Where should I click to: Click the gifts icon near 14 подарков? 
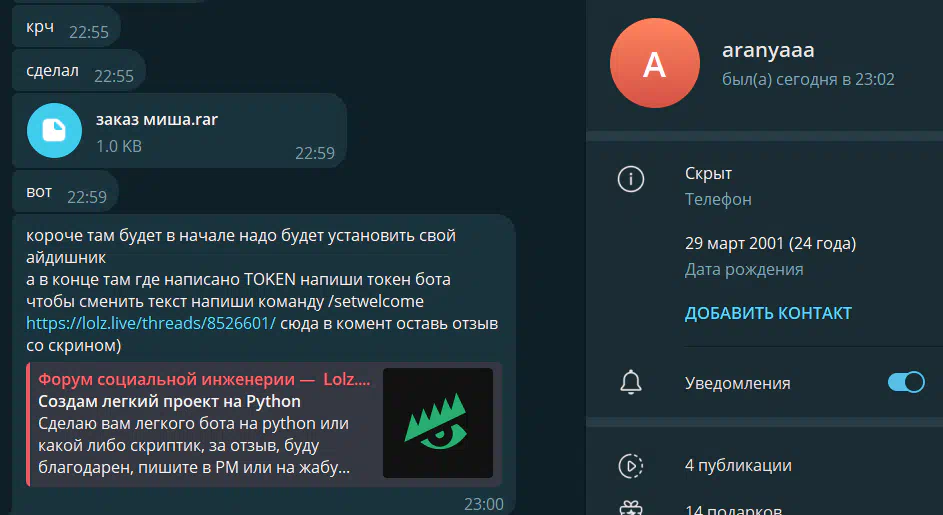[630, 509]
